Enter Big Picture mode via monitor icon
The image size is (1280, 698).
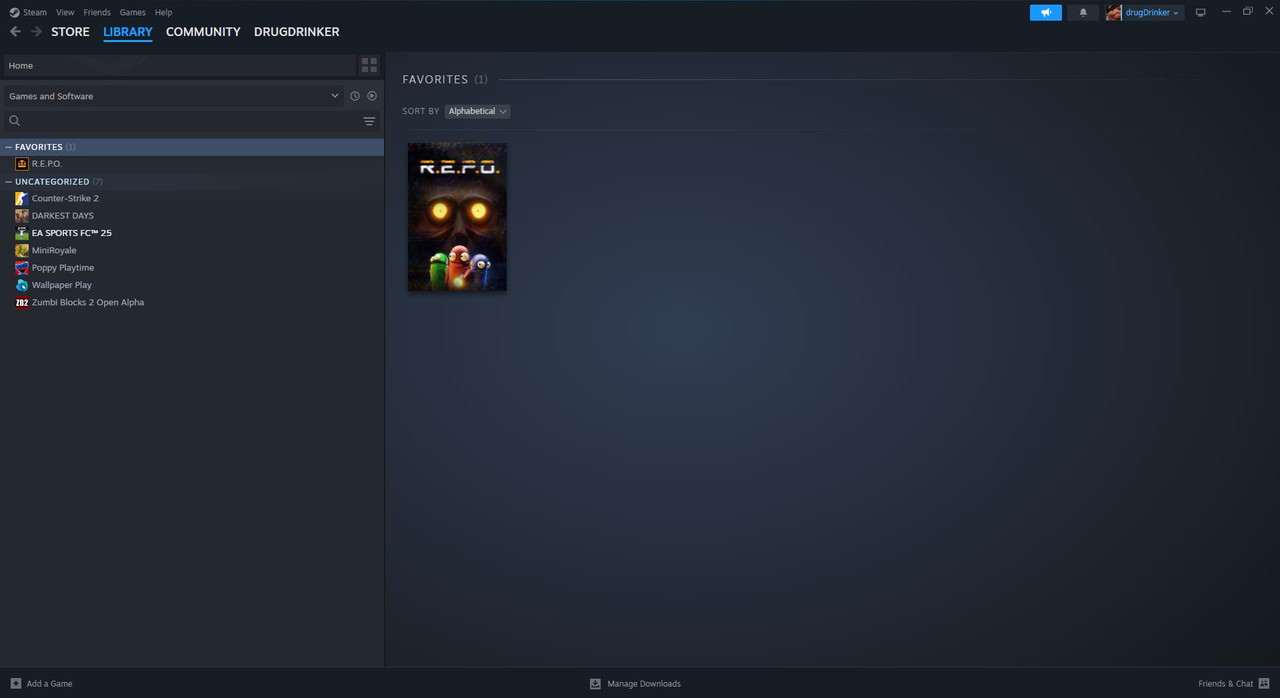pos(1201,12)
